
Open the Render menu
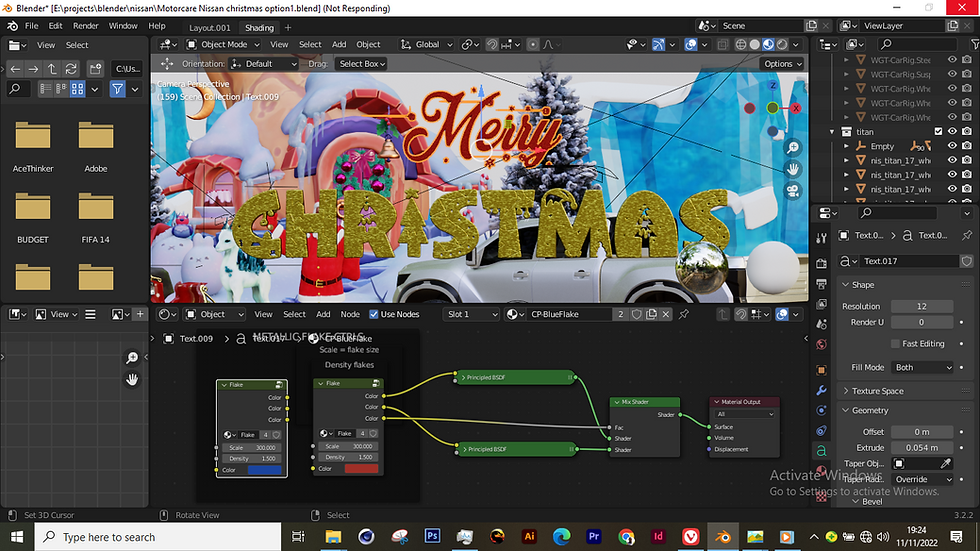coord(86,26)
